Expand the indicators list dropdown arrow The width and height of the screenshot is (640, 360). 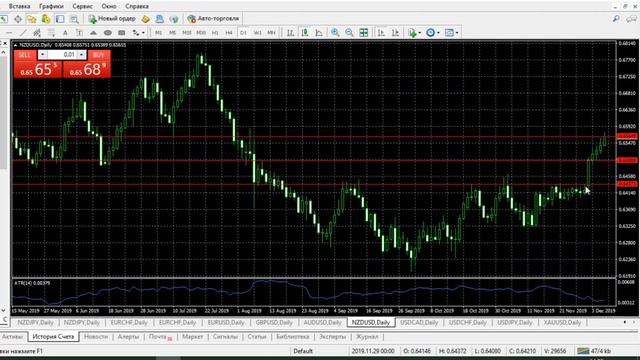tap(420, 33)
